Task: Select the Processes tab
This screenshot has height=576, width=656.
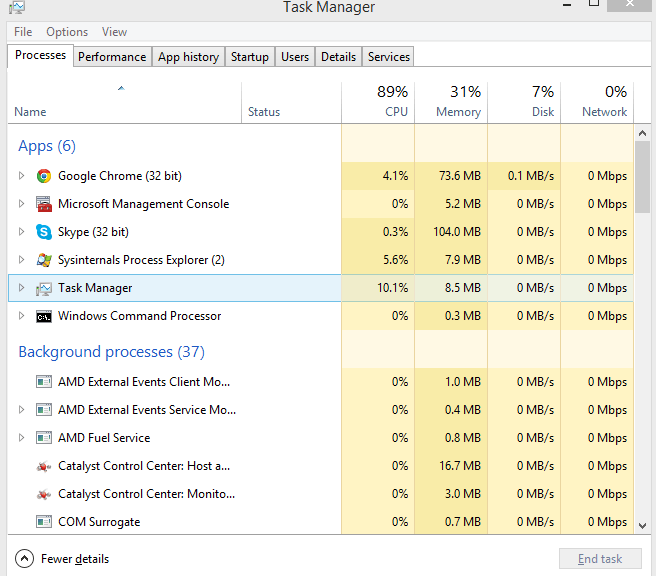Action: click(x=41, y=55)
